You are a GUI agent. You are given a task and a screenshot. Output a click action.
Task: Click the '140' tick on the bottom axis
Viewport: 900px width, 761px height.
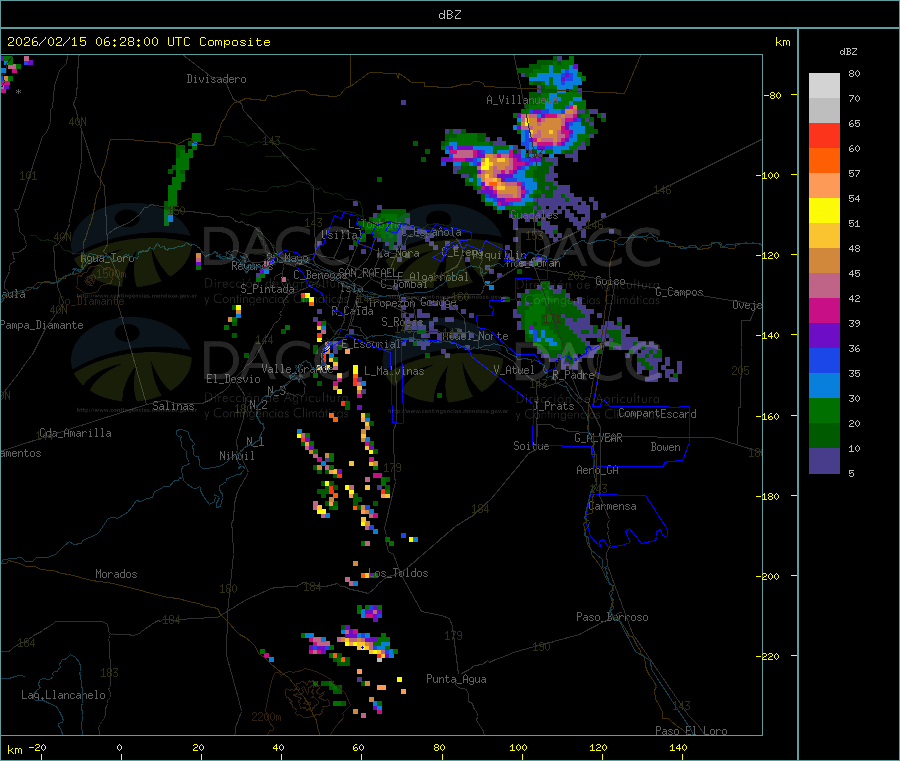[678, 747]
